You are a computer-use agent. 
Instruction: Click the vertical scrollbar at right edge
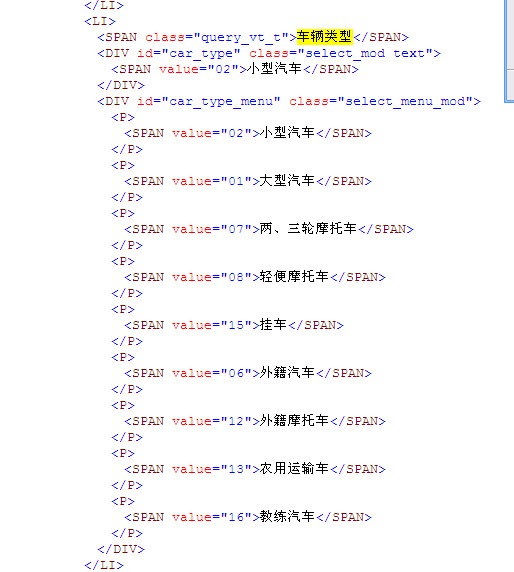[x=509, y=51]
